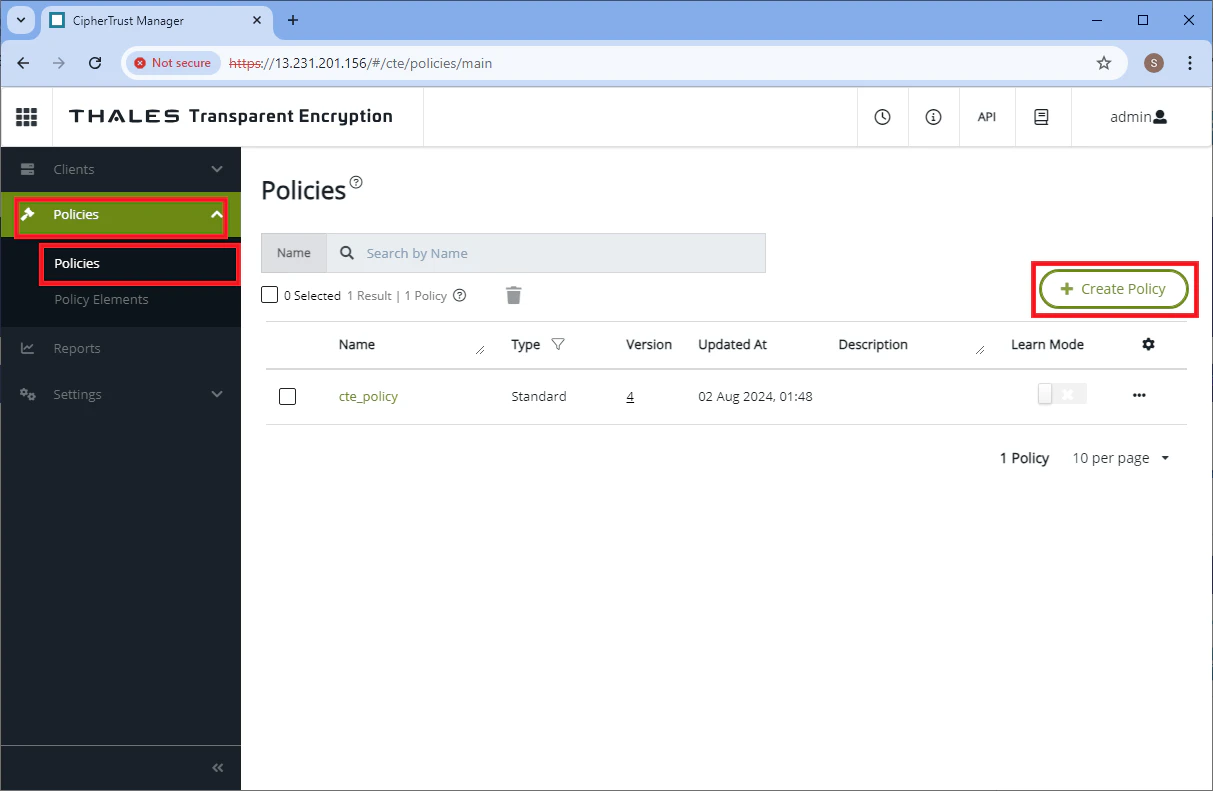Click the Policies help question icon
This screenshot has height=791, width=1213.
356,183
